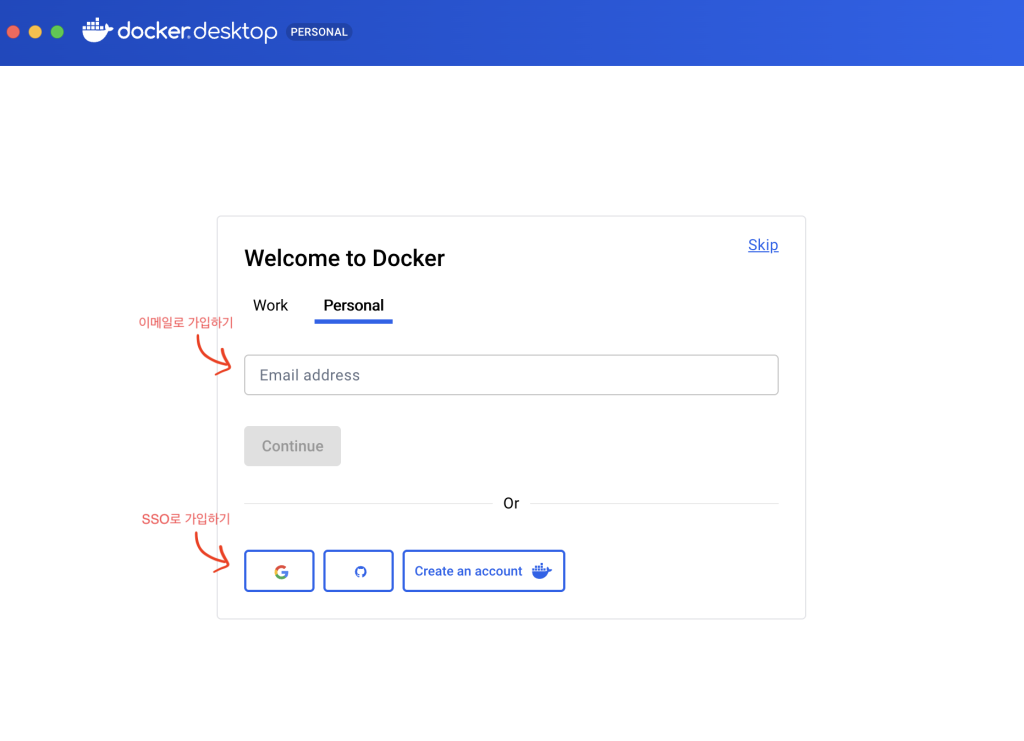The width and height of the screenshot is (1024, 741).
Task: Select the Personal tab
Action: (x=353, y=306)
